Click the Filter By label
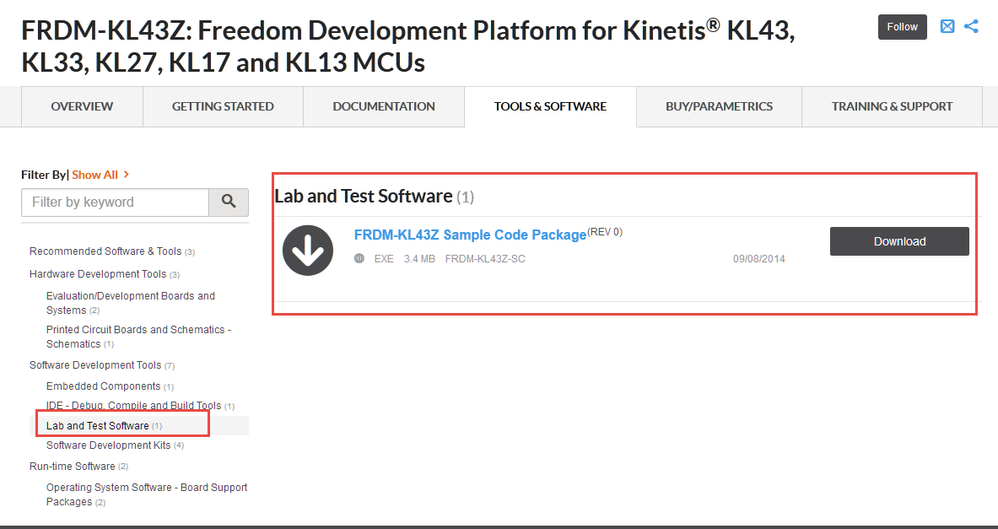The image size is (998, 529). tap(44, 174)
